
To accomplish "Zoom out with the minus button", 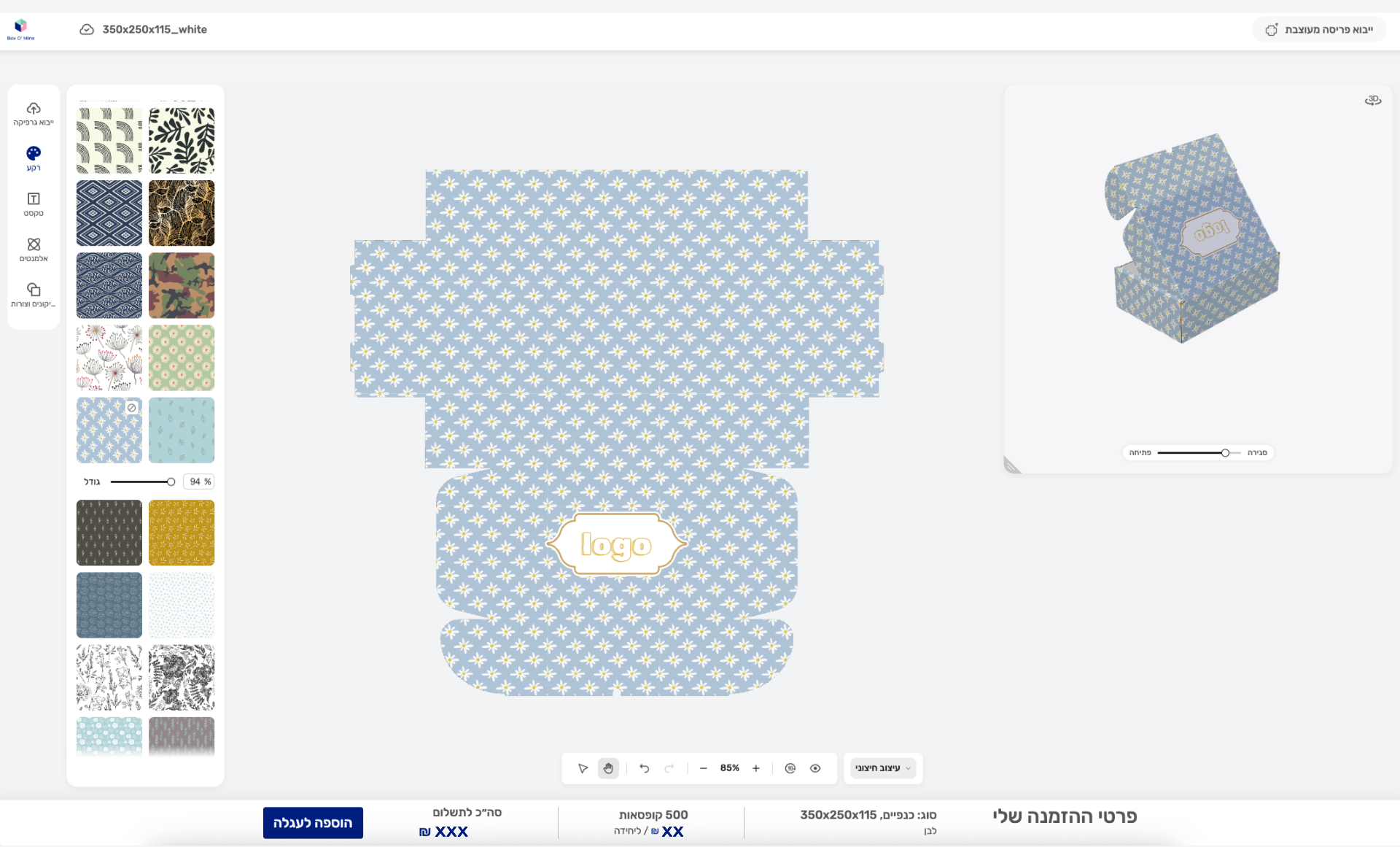I will [x=703, y=768].
